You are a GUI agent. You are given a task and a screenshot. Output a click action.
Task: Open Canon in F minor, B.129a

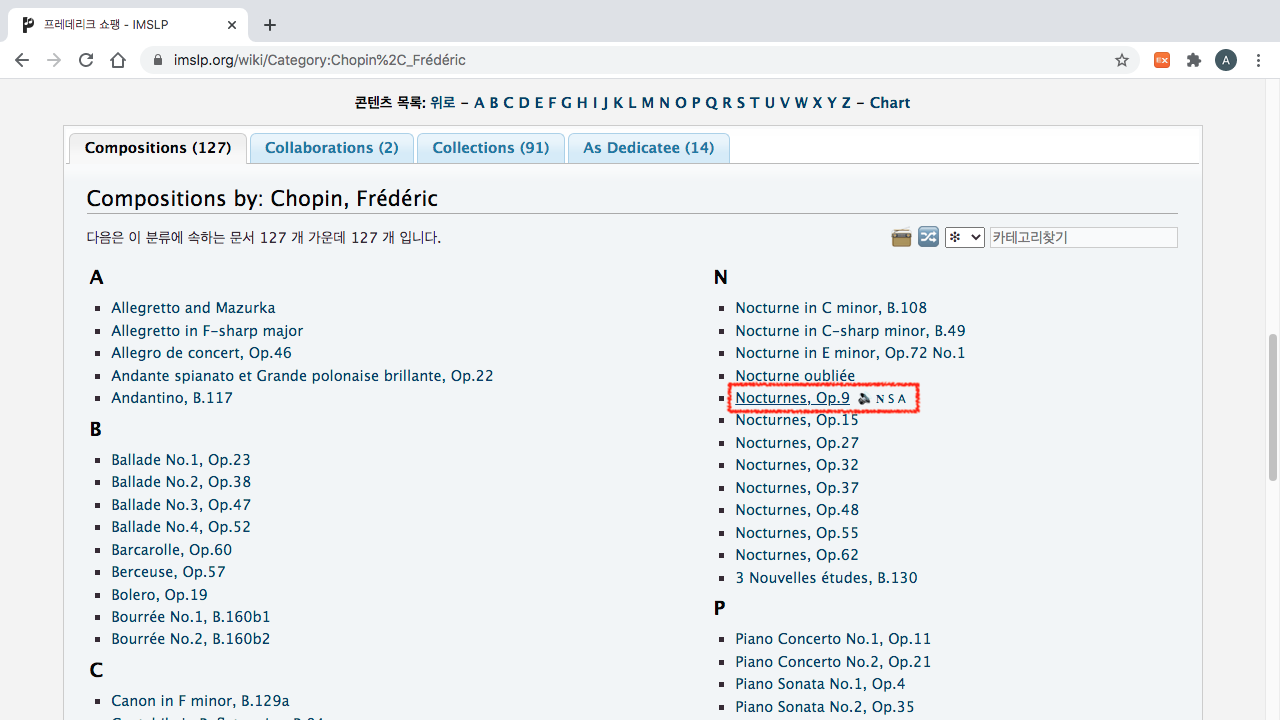[x=200, y=701]
